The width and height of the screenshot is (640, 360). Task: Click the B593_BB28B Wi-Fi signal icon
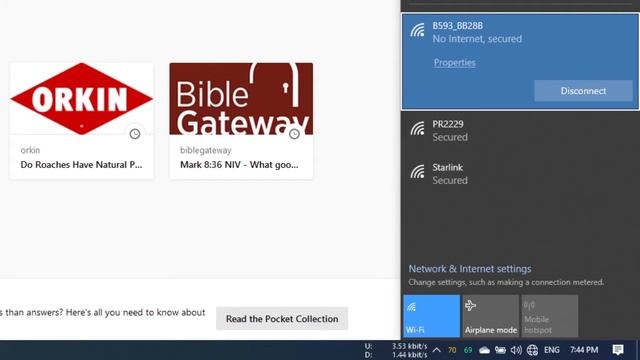[x=418, y=30]
